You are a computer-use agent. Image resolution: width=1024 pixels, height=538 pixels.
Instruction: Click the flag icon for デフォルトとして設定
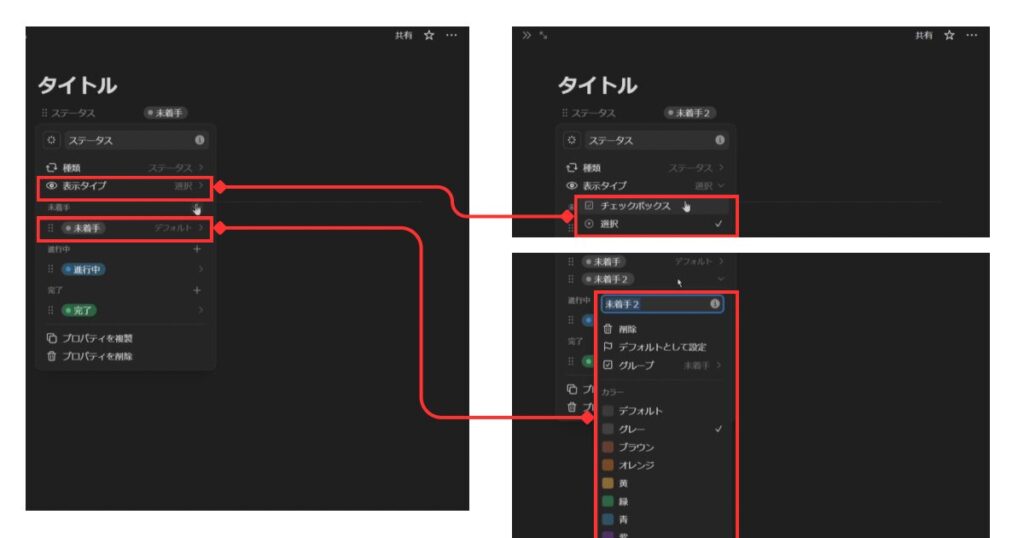[607, 347]
